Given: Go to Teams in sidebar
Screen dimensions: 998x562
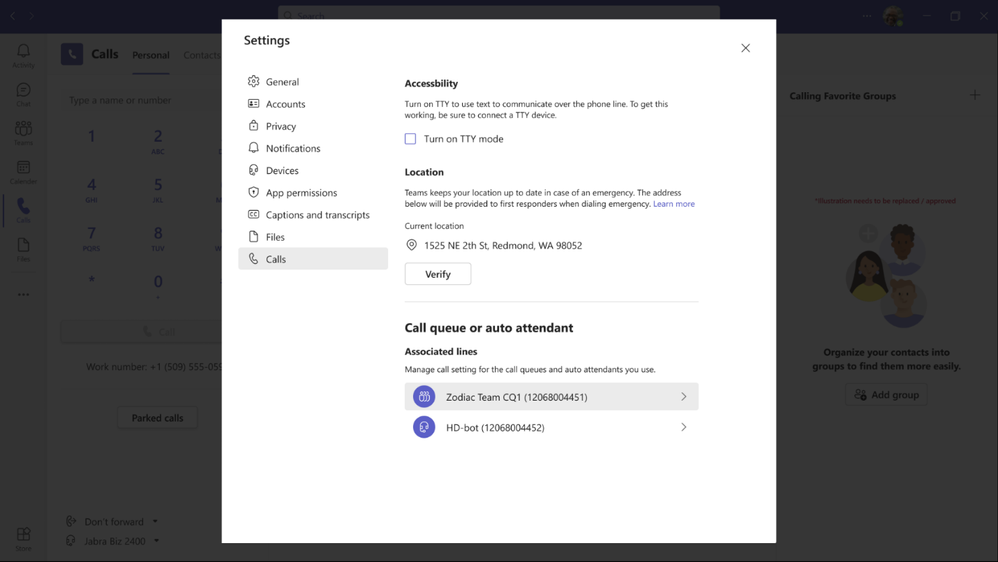Looking at the screenshot, I should (x=23, y=133).
